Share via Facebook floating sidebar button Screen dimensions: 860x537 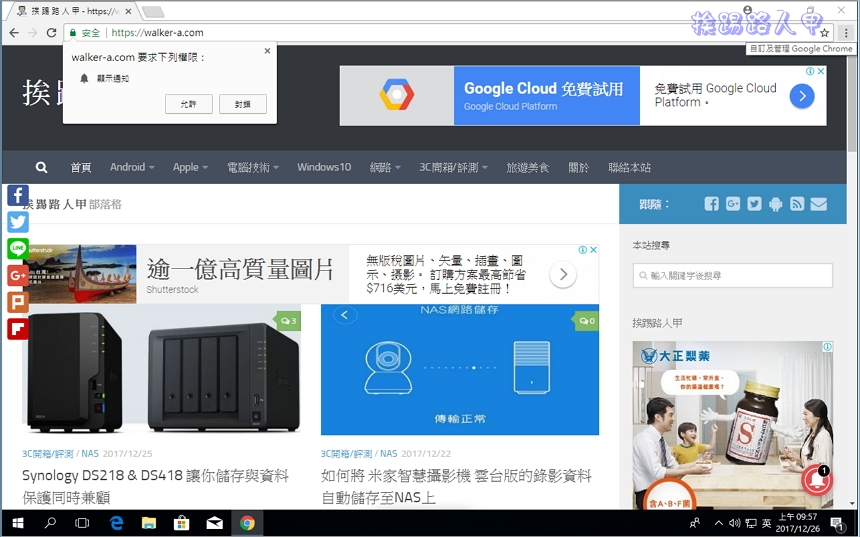(x=18, y=195)
